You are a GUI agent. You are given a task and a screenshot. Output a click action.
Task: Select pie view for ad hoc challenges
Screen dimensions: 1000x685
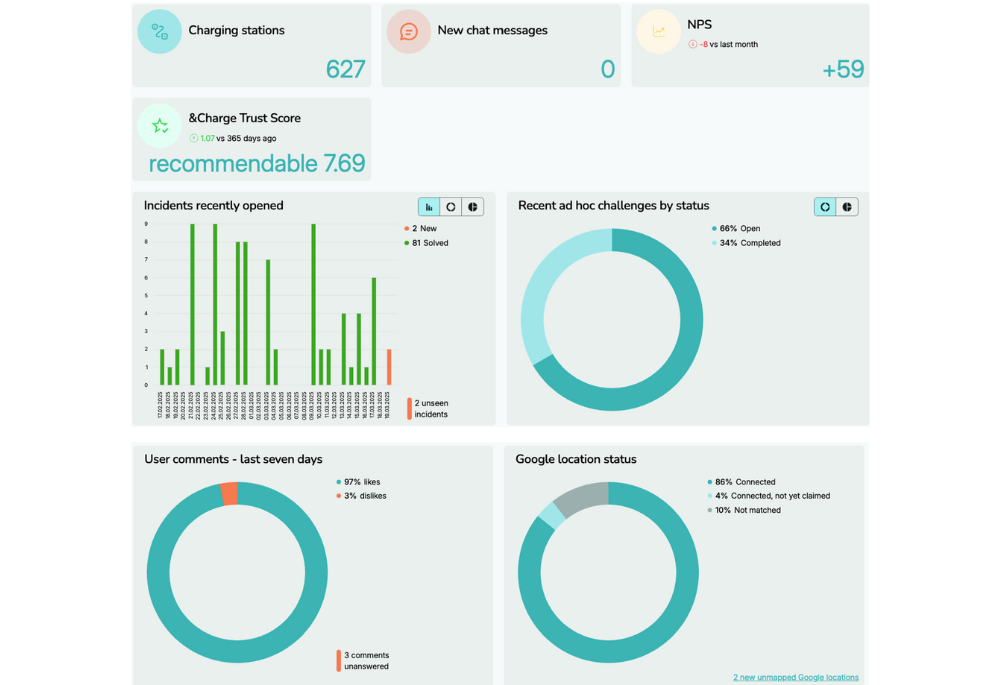pyautogui.click(x=847, y=207)
